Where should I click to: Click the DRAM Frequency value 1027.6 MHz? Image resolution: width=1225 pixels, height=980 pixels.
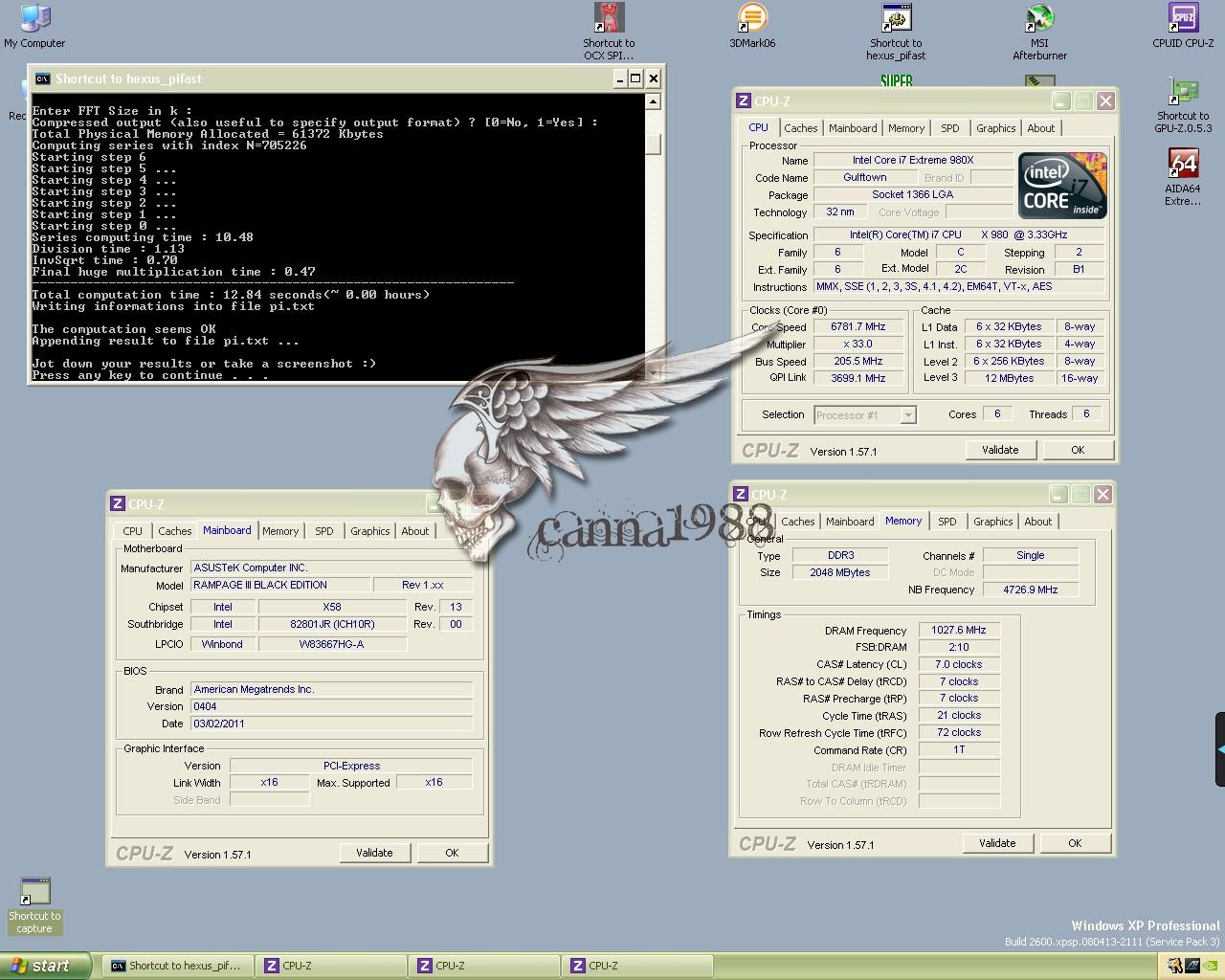[959, 630]
